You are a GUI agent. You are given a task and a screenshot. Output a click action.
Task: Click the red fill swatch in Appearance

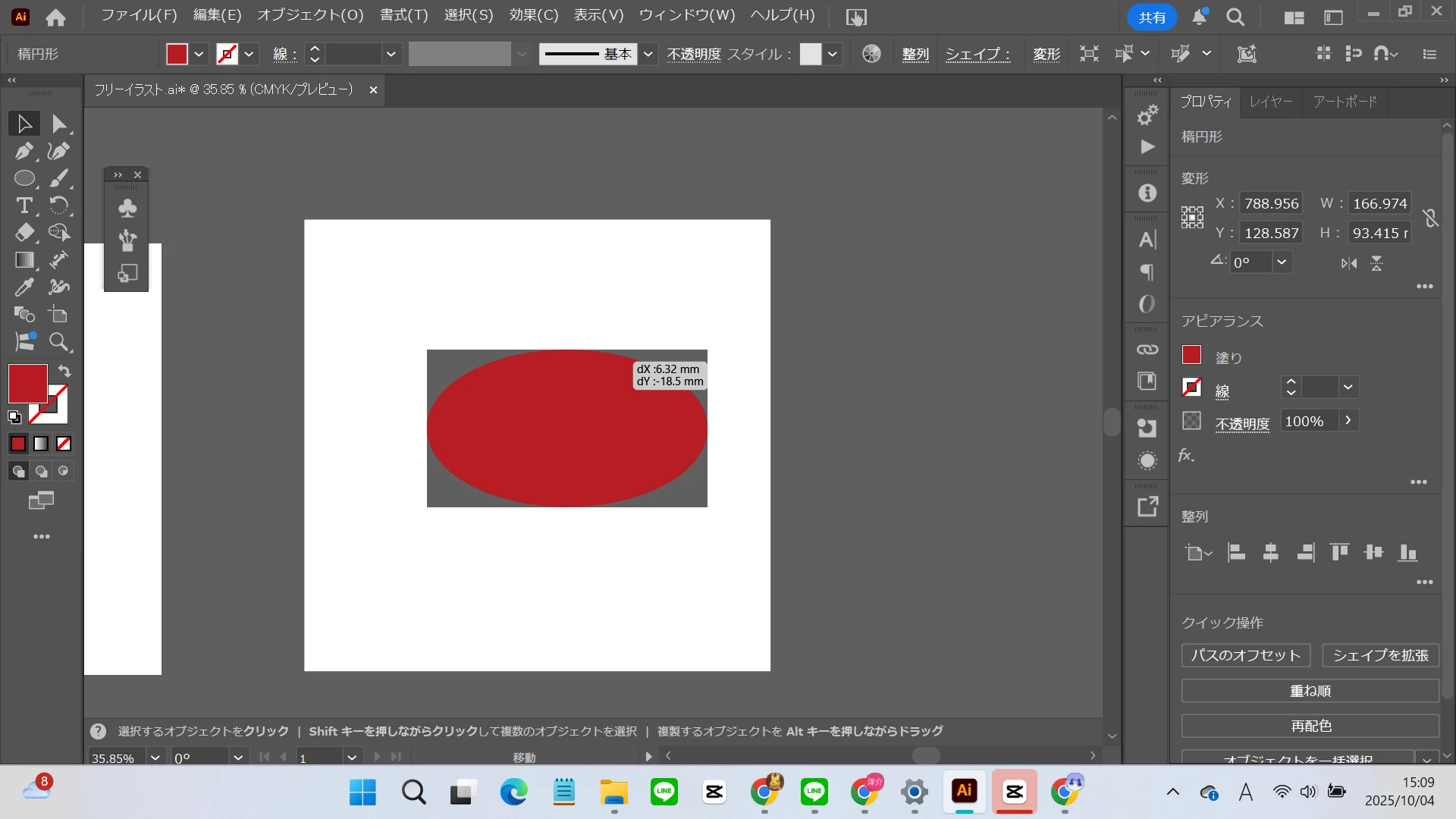click(x=1191, y=355)
